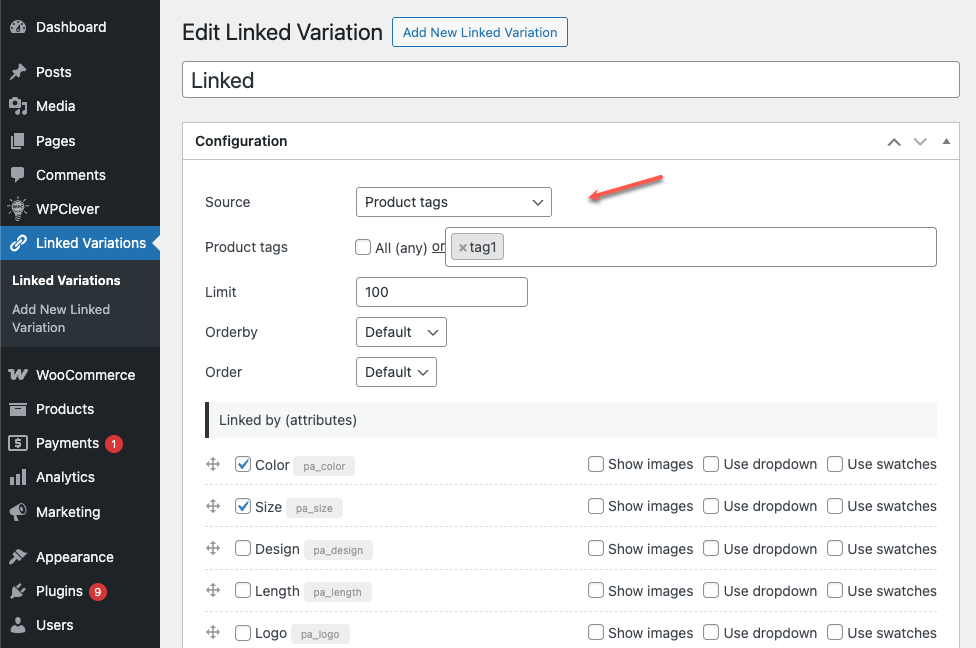Click the Limit field showing 100
The width and height of the screenshot is (976, 648).
click(442, 292)
